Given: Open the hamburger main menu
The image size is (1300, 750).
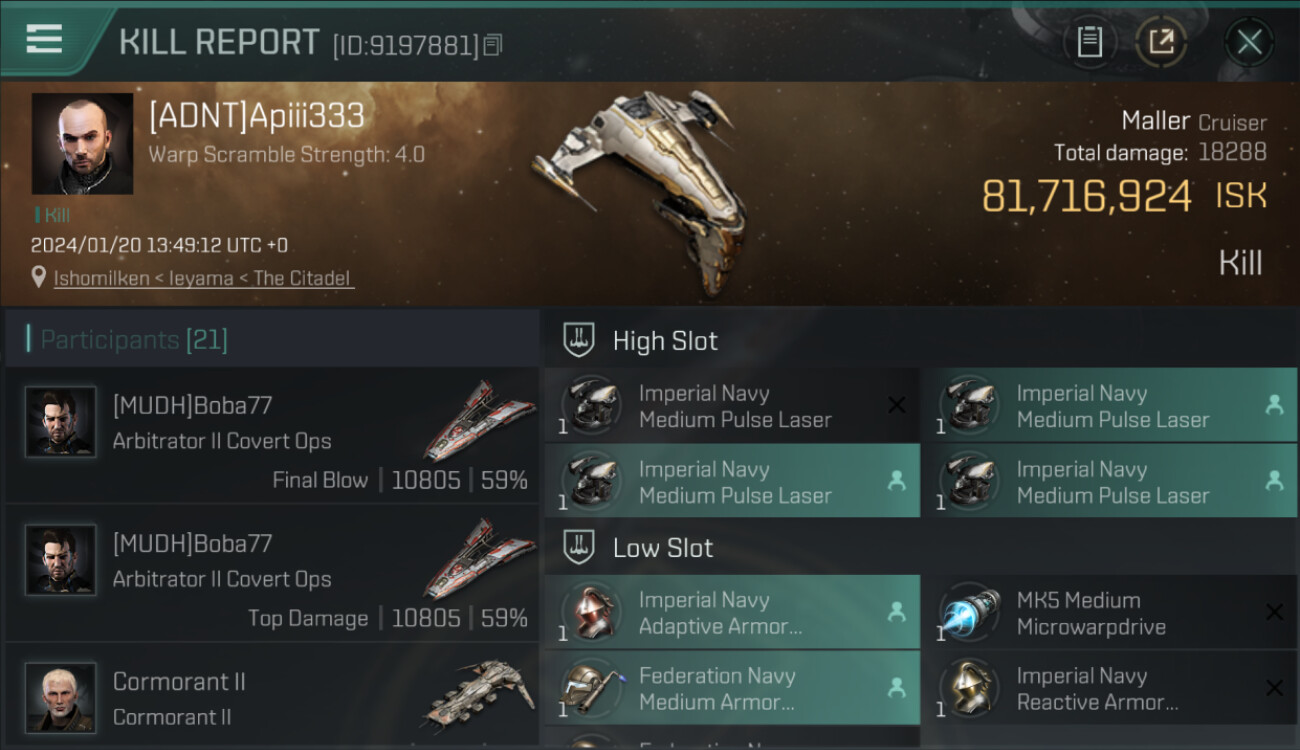Looking at the screenshot, I should [45, 40].
